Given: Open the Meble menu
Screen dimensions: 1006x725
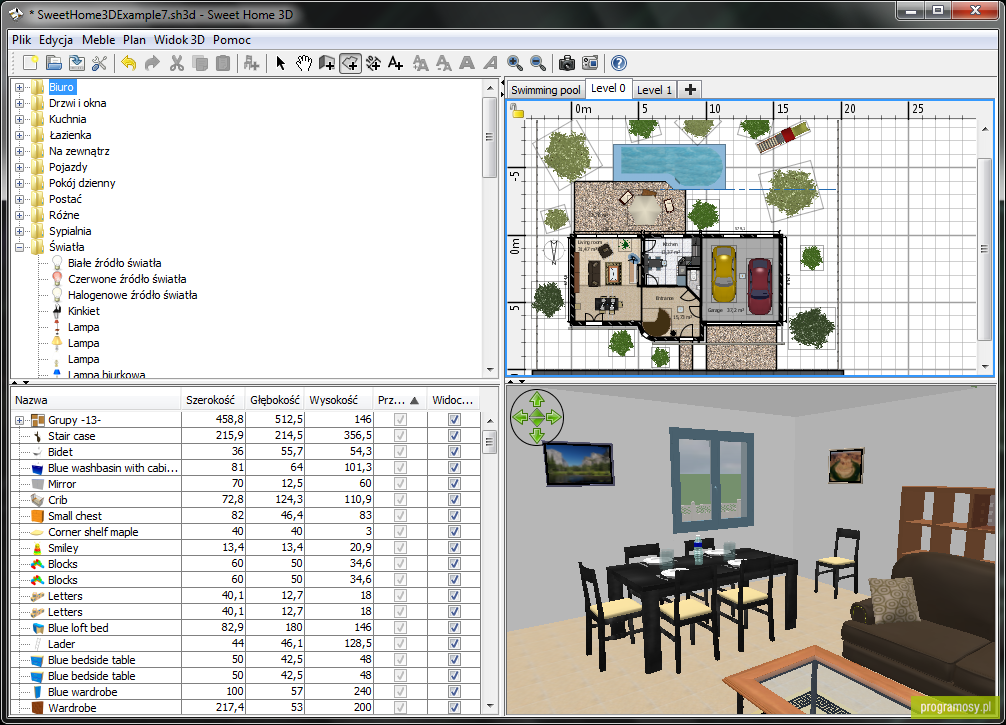Looking at the screenshot, I should 98,40.
